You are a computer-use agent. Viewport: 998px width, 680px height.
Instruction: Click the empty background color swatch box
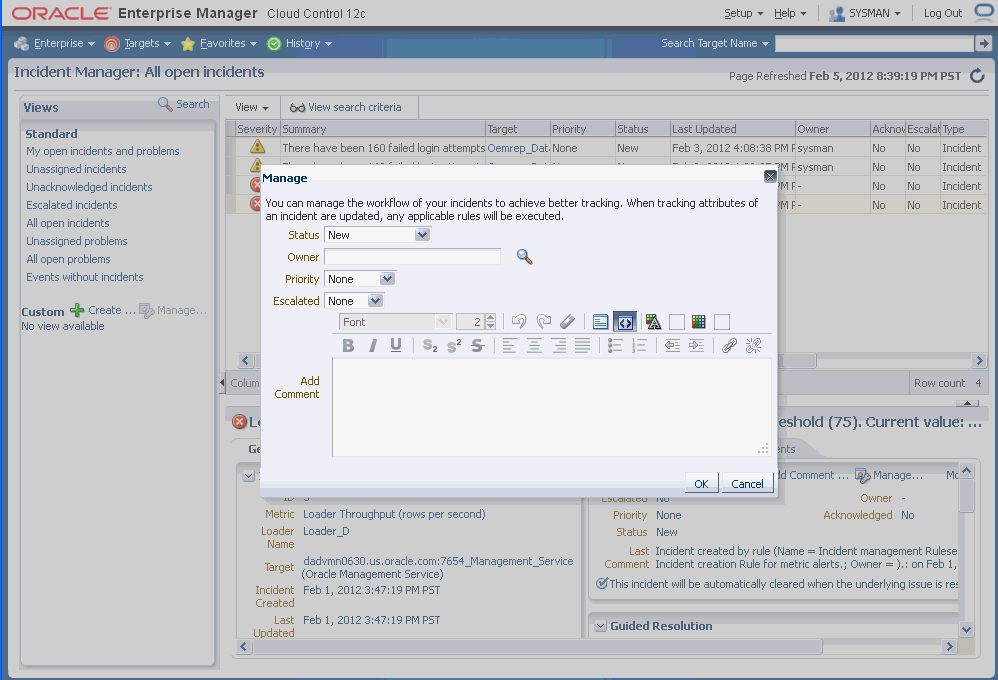pos(722,322)
